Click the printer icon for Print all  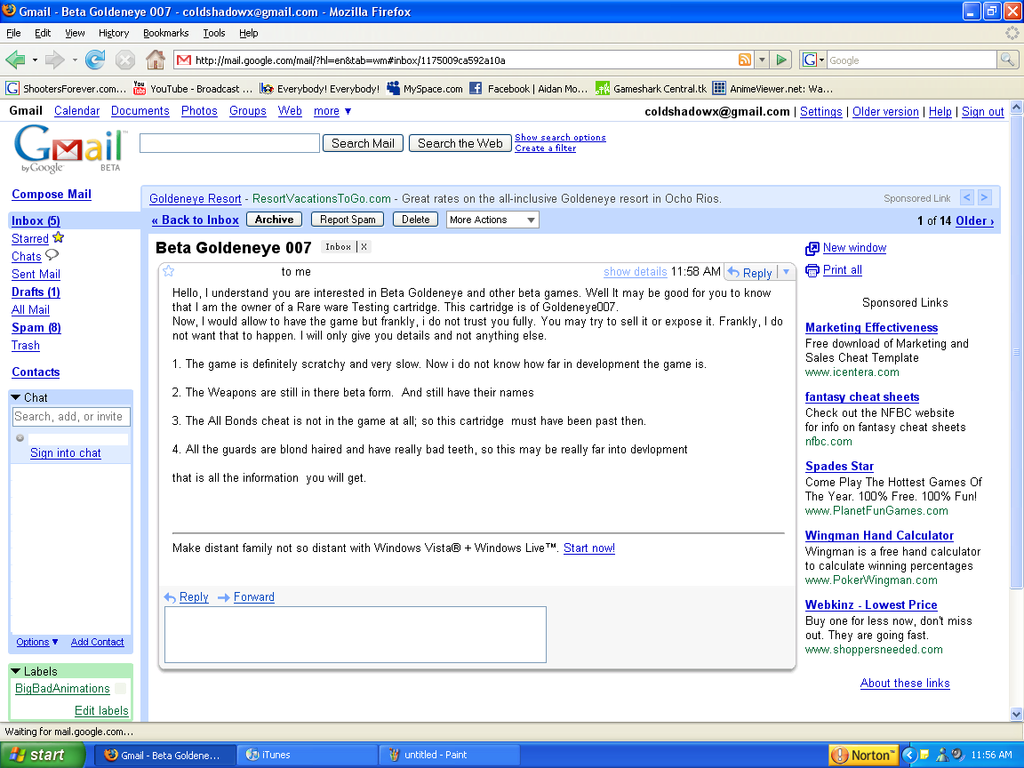pos(812,270)
